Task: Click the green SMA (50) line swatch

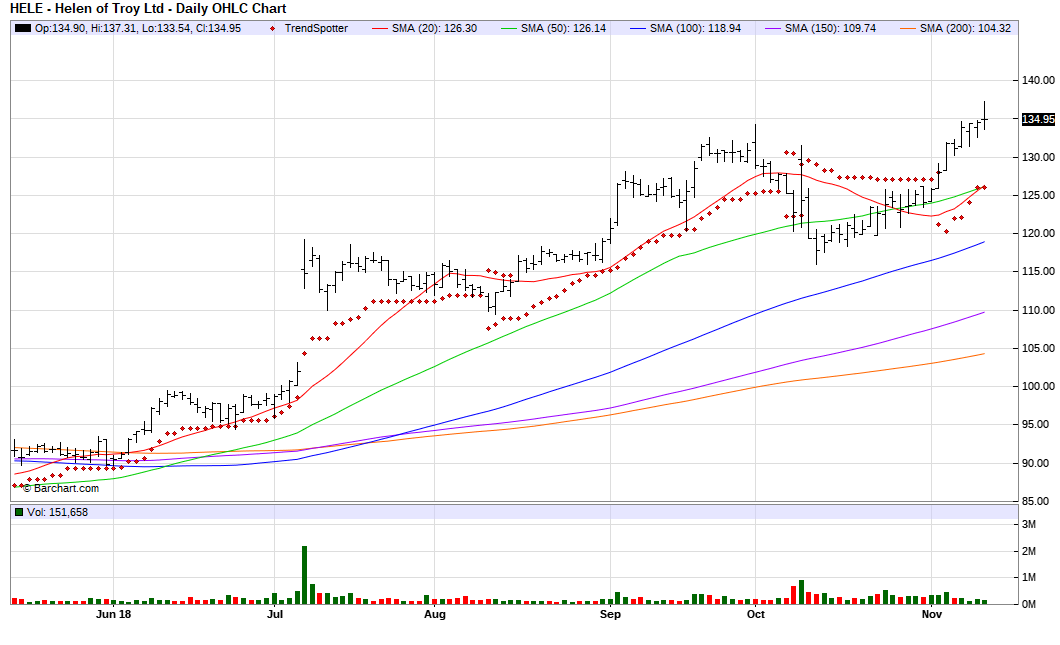Action: click(x=509, y=28)
